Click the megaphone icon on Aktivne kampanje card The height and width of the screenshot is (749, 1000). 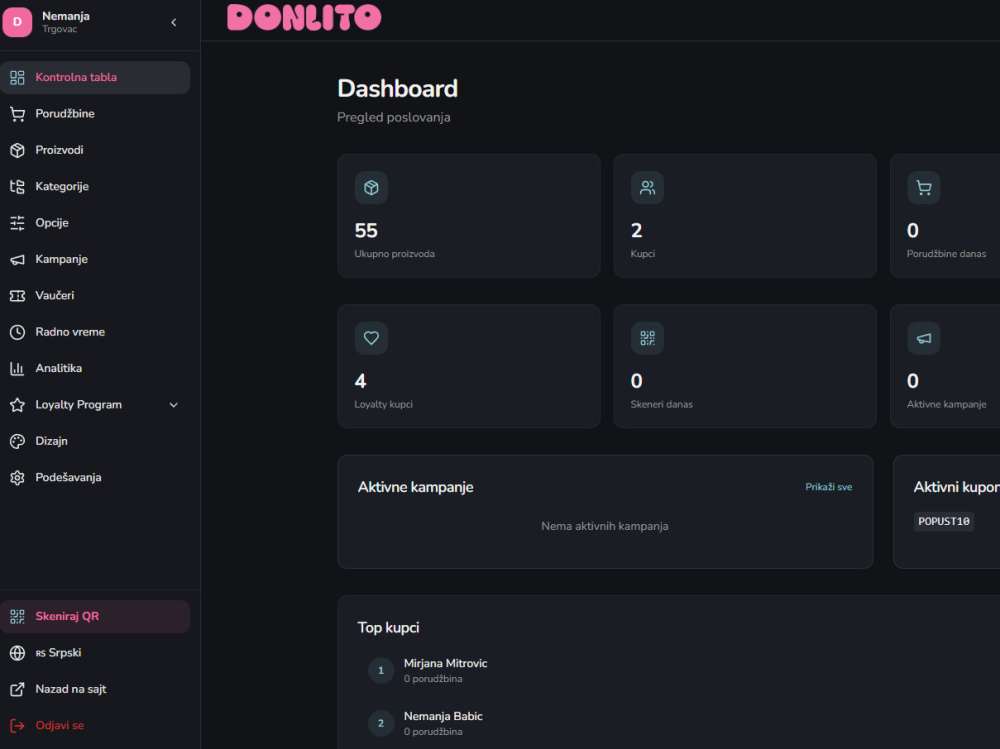pos(923,338)
